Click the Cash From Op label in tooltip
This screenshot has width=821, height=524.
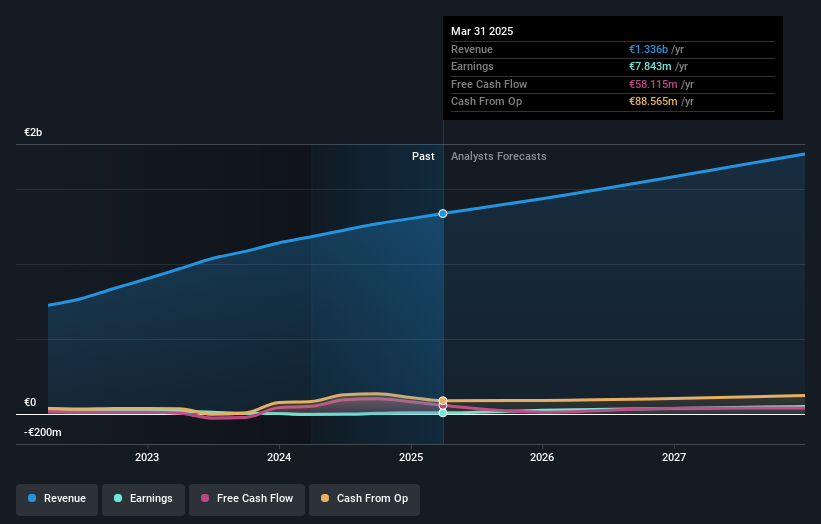tap(486, 102)
